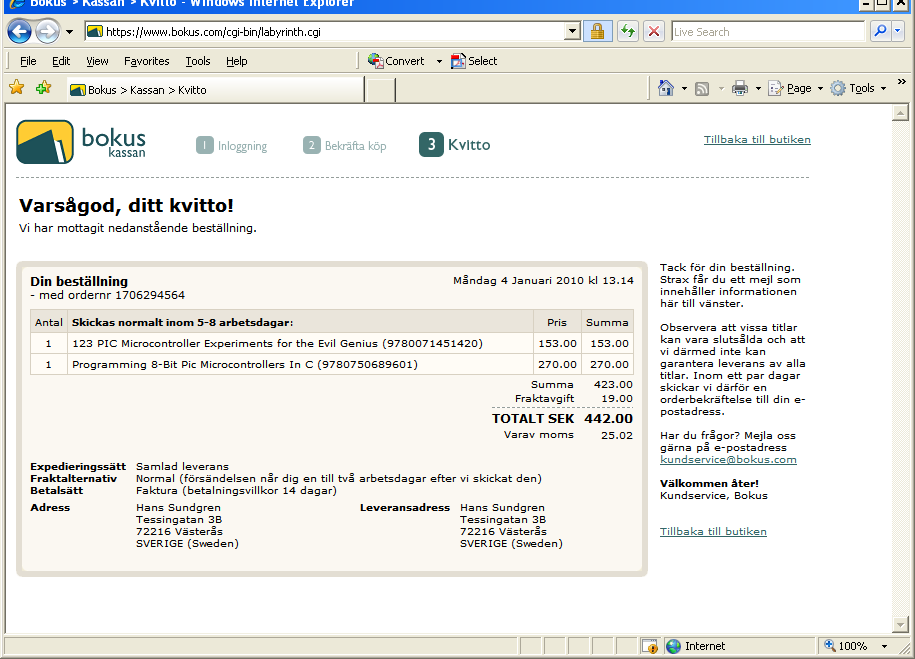Expand the Convert dropdown arrow
This screenshot has width=915, height=659.
pos(439,61)
